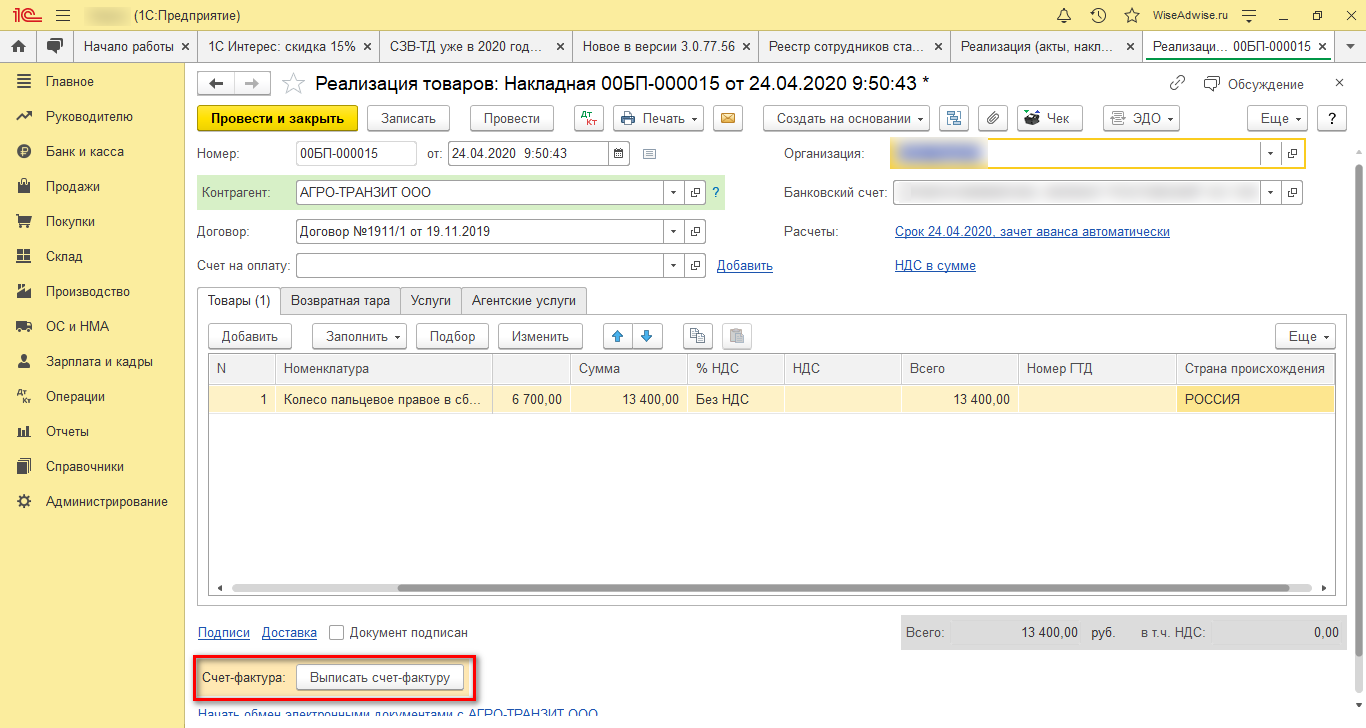
Task: Go back with the left arrow
Action: (216, 84)
